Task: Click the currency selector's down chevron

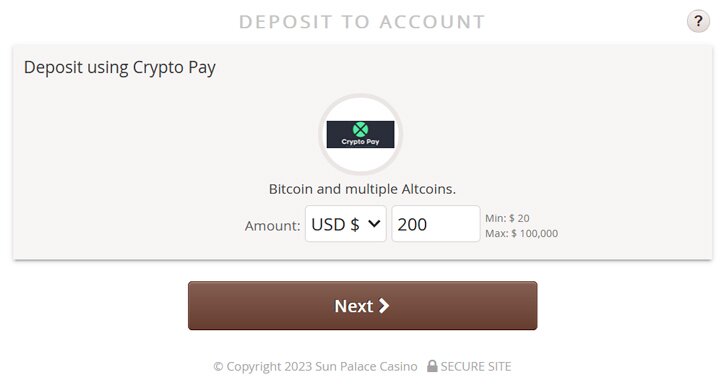Action: [x=374, y=224]
